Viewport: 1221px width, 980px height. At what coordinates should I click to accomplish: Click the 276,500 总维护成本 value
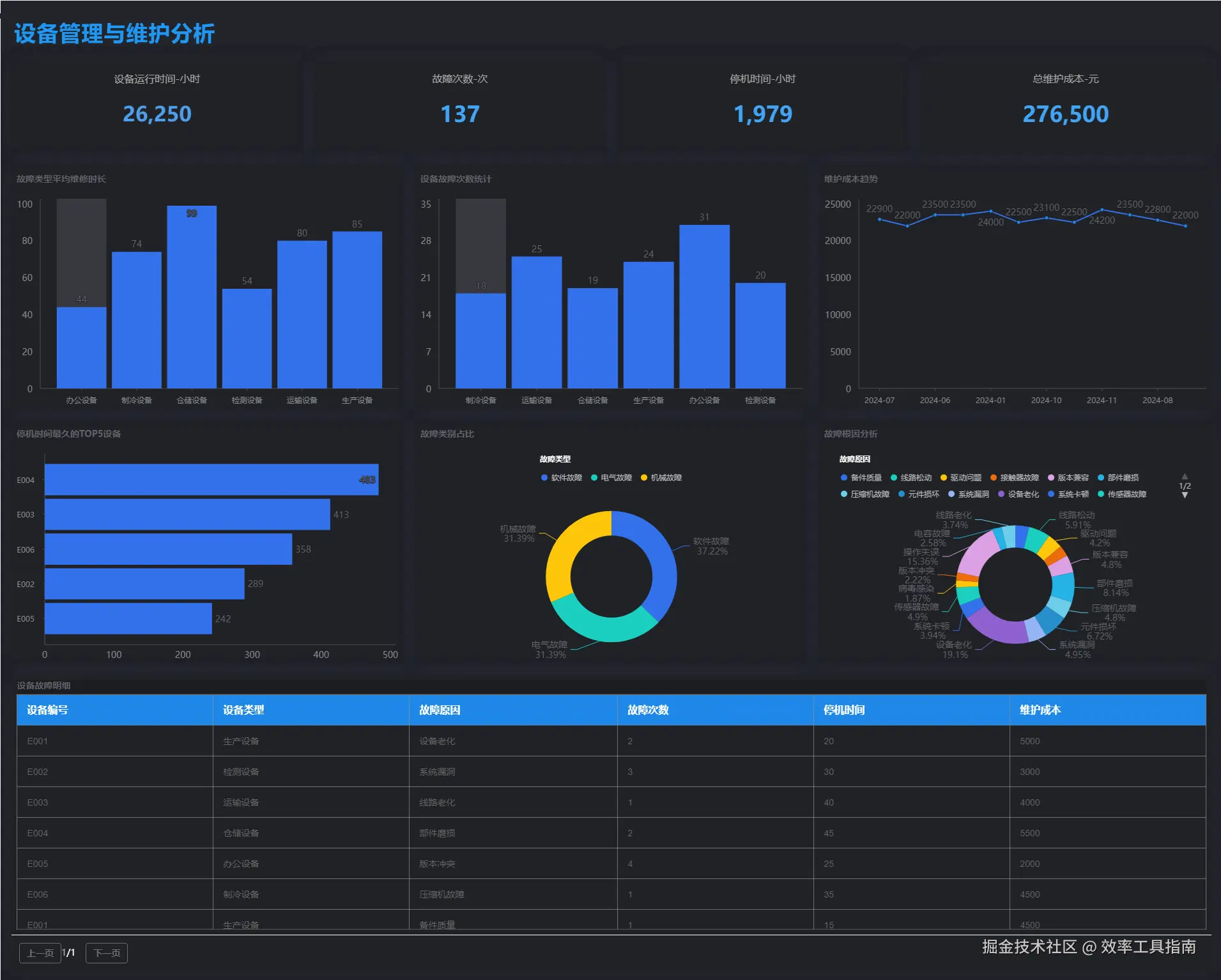coord(1066,114)
